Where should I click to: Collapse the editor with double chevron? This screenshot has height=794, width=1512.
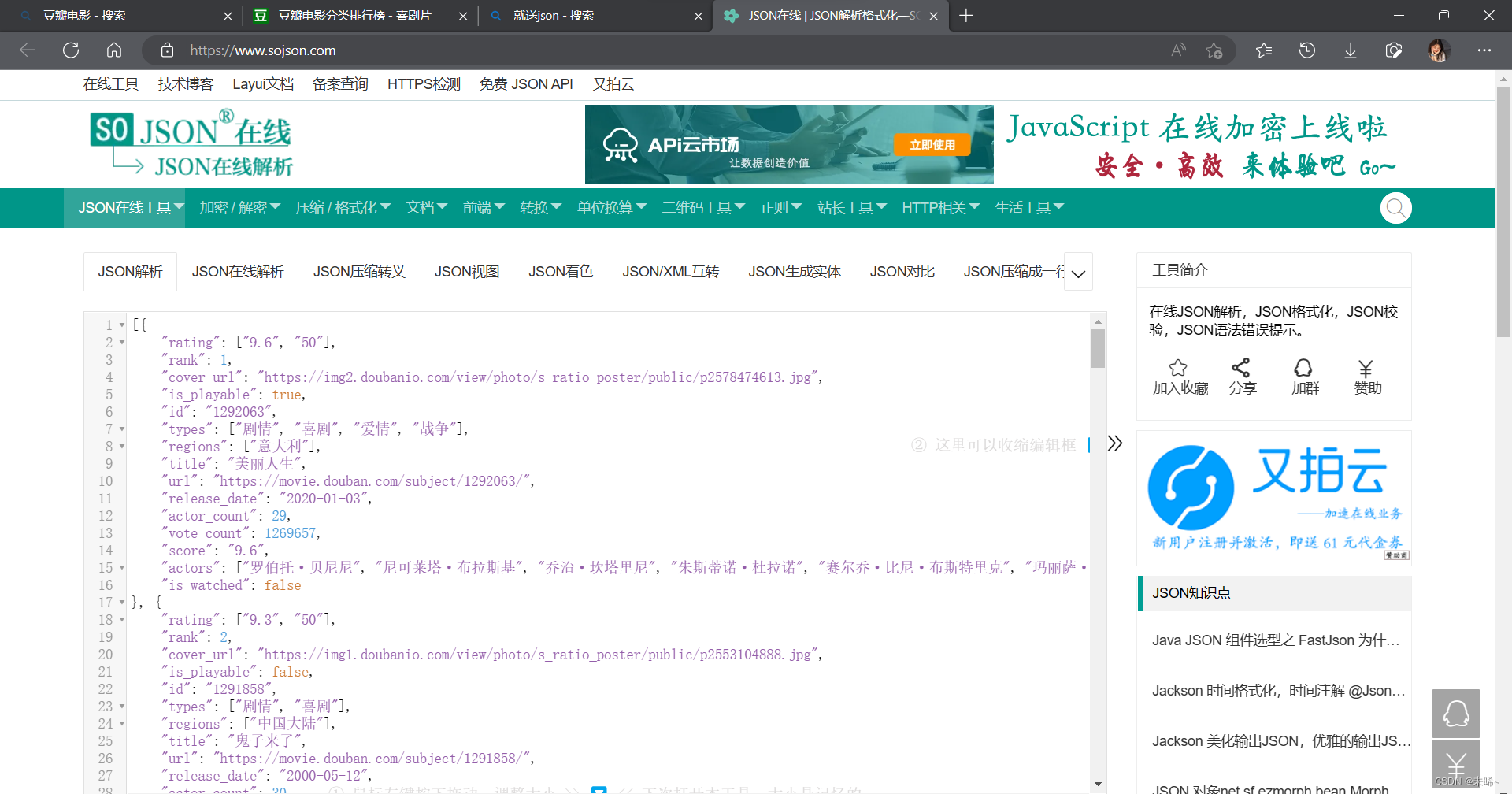pyautogui.click(x=1115, y=443)
